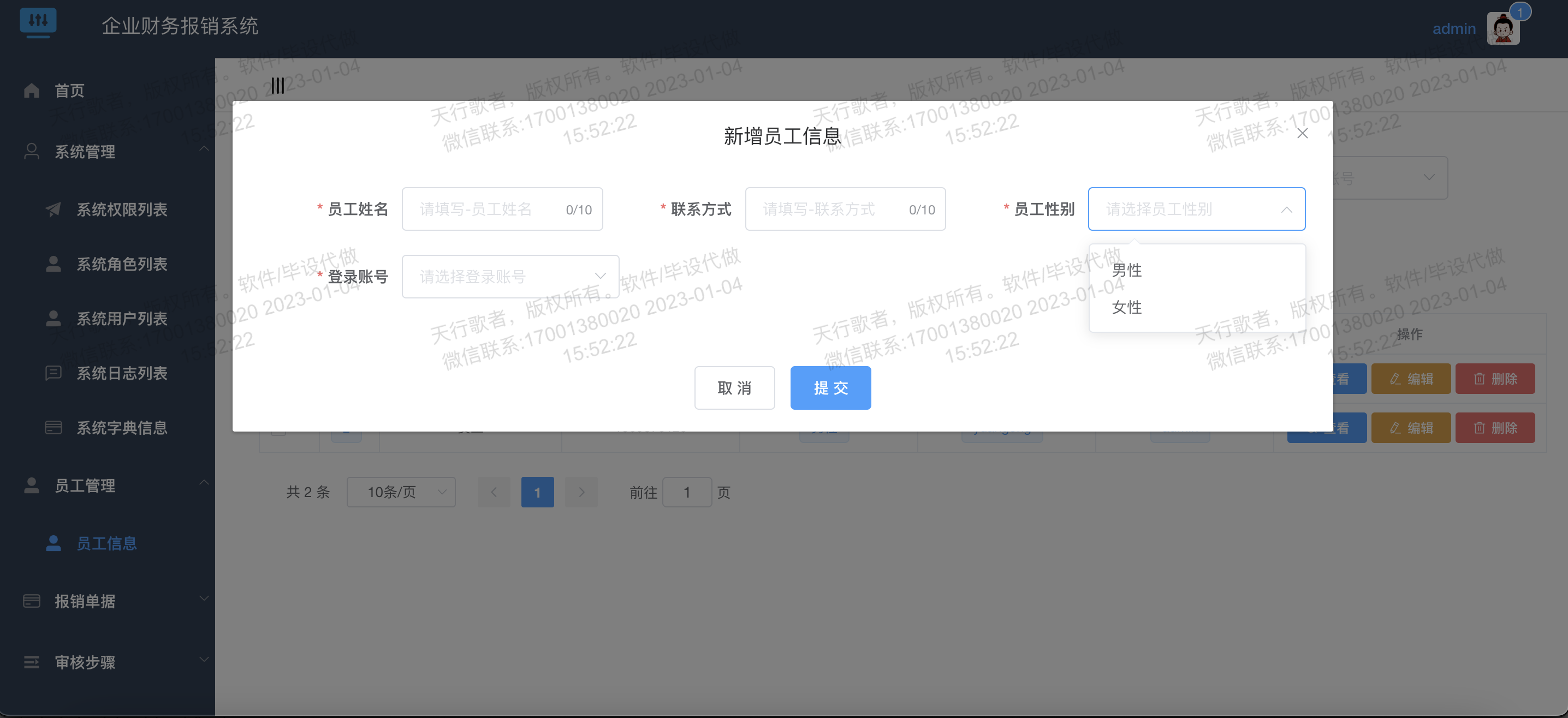Click the 联系方式 input field
Screen dimensions: 1568x718
(x=846, y=210)
